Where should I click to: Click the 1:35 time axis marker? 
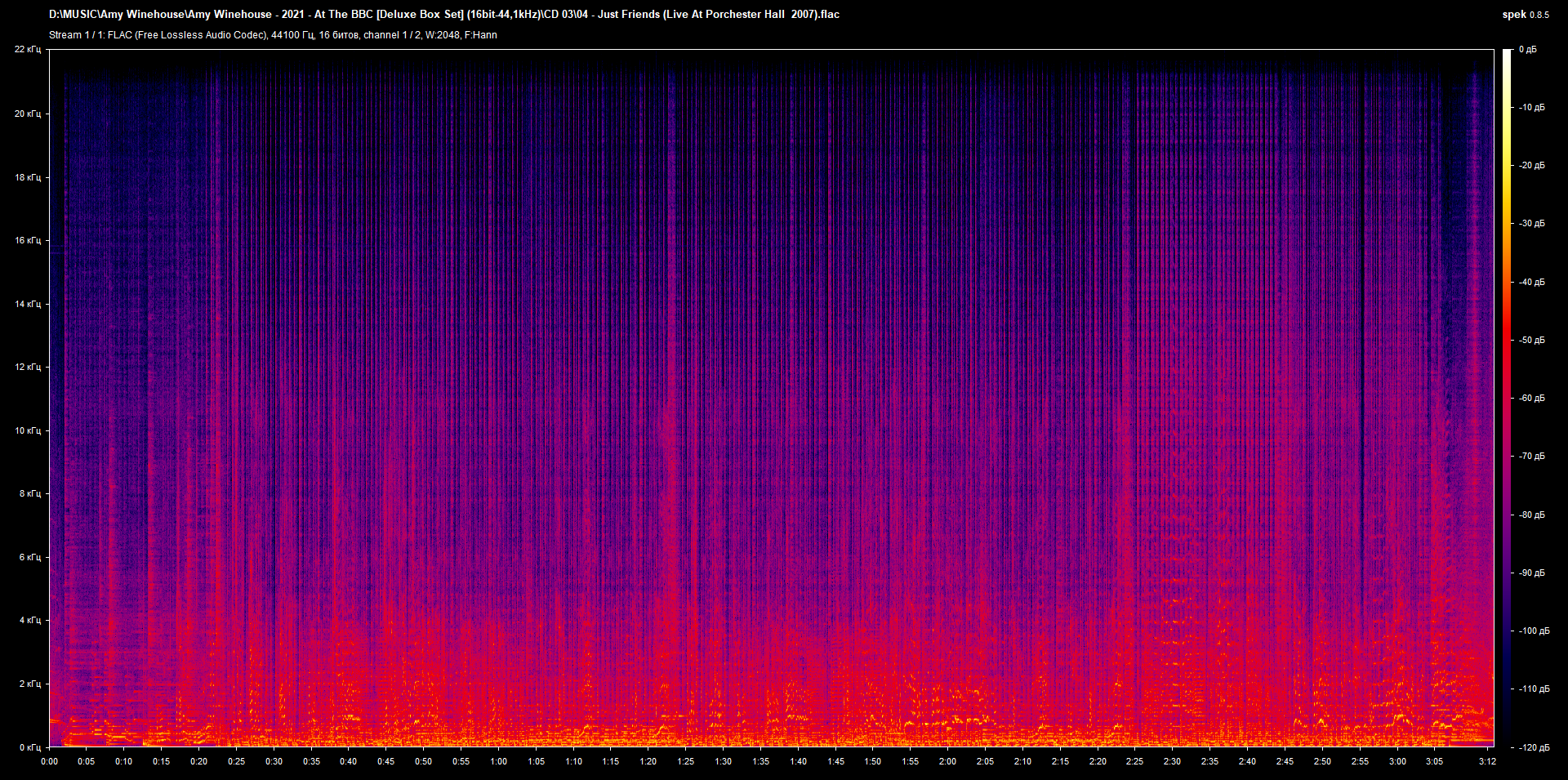tap(760, 761)
